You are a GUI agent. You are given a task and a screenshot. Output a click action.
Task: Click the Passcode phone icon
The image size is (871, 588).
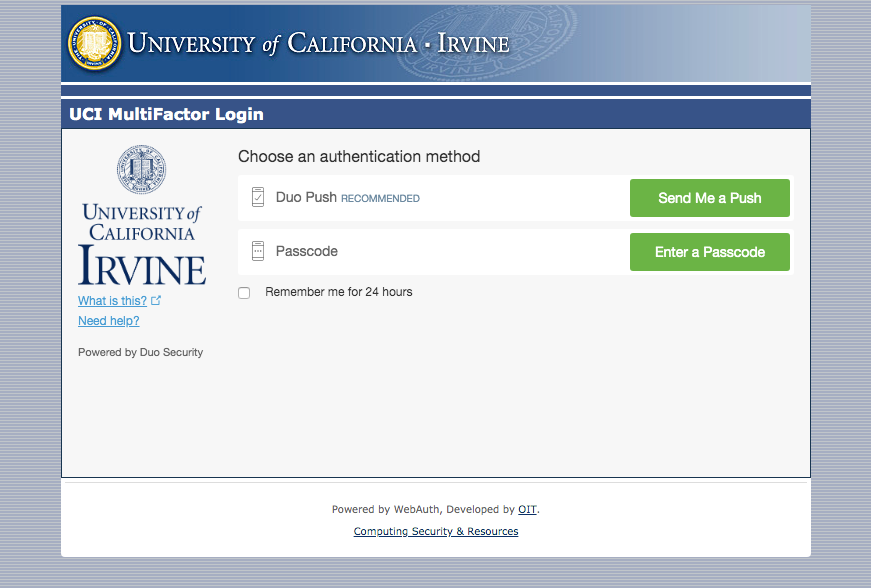pos(258,251)
